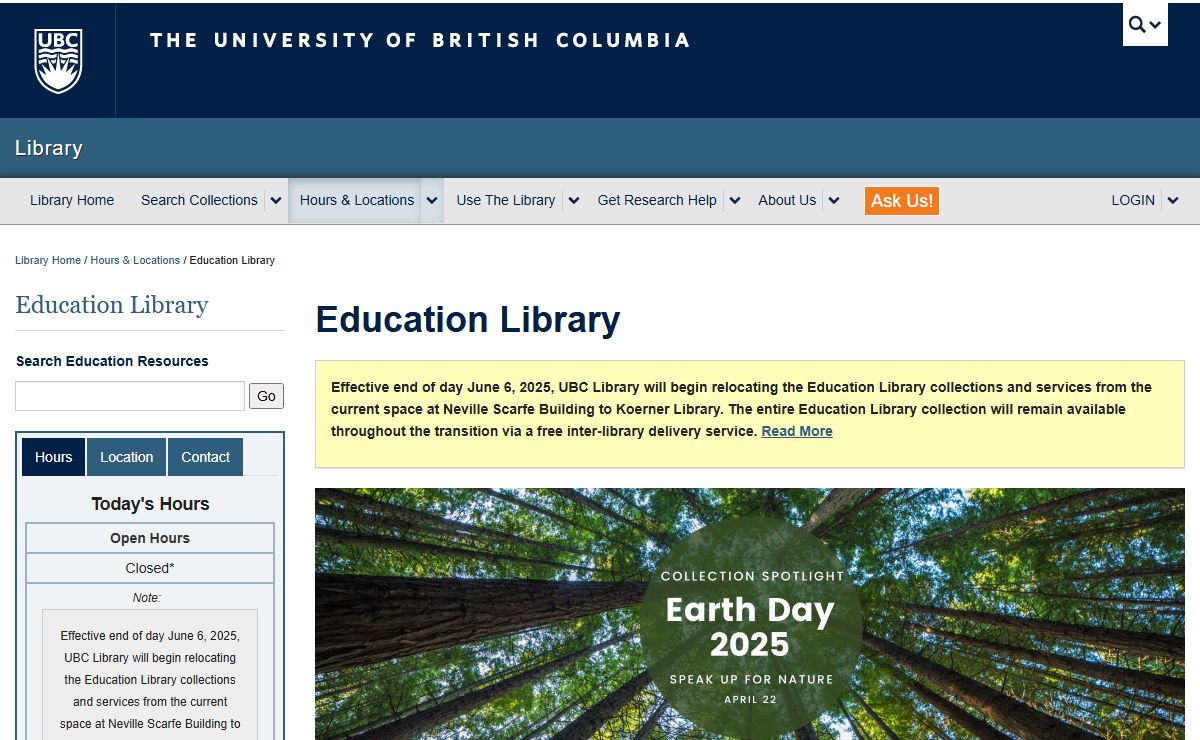1200x740 pixels.
Task: Expand the Hours & Locations dropdown arrow
Action: coord(432,200)
